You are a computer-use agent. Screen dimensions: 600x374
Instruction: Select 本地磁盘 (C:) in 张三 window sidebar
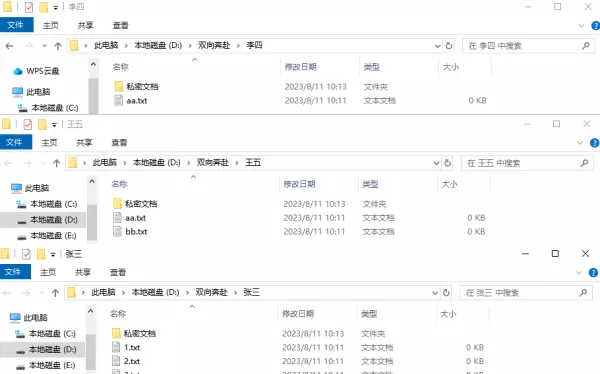[45, 334]
